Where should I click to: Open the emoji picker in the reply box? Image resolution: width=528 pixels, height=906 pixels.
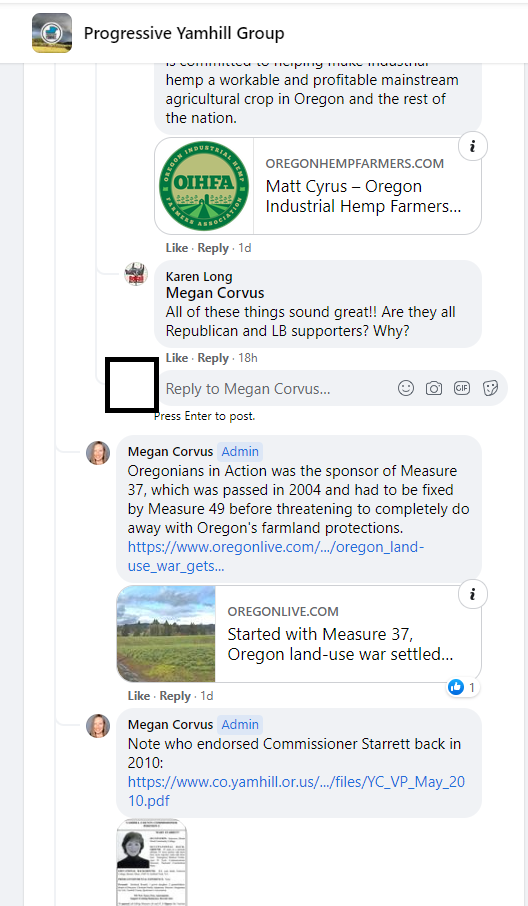(406, 388)
